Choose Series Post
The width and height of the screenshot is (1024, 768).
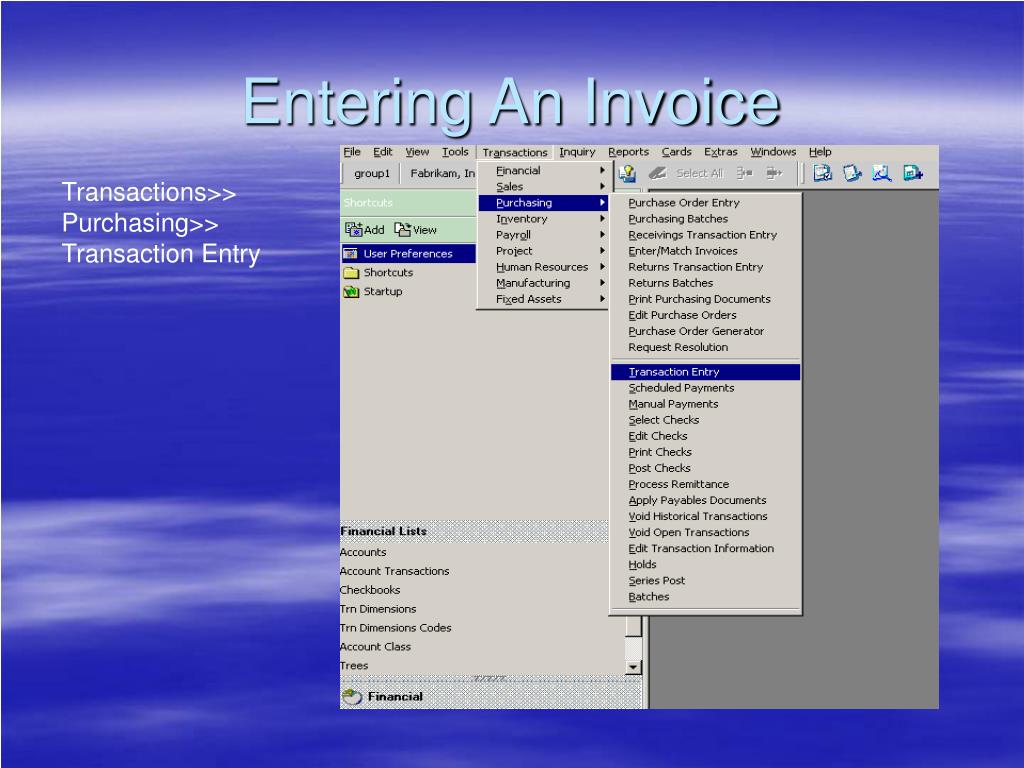coord(705,581)
